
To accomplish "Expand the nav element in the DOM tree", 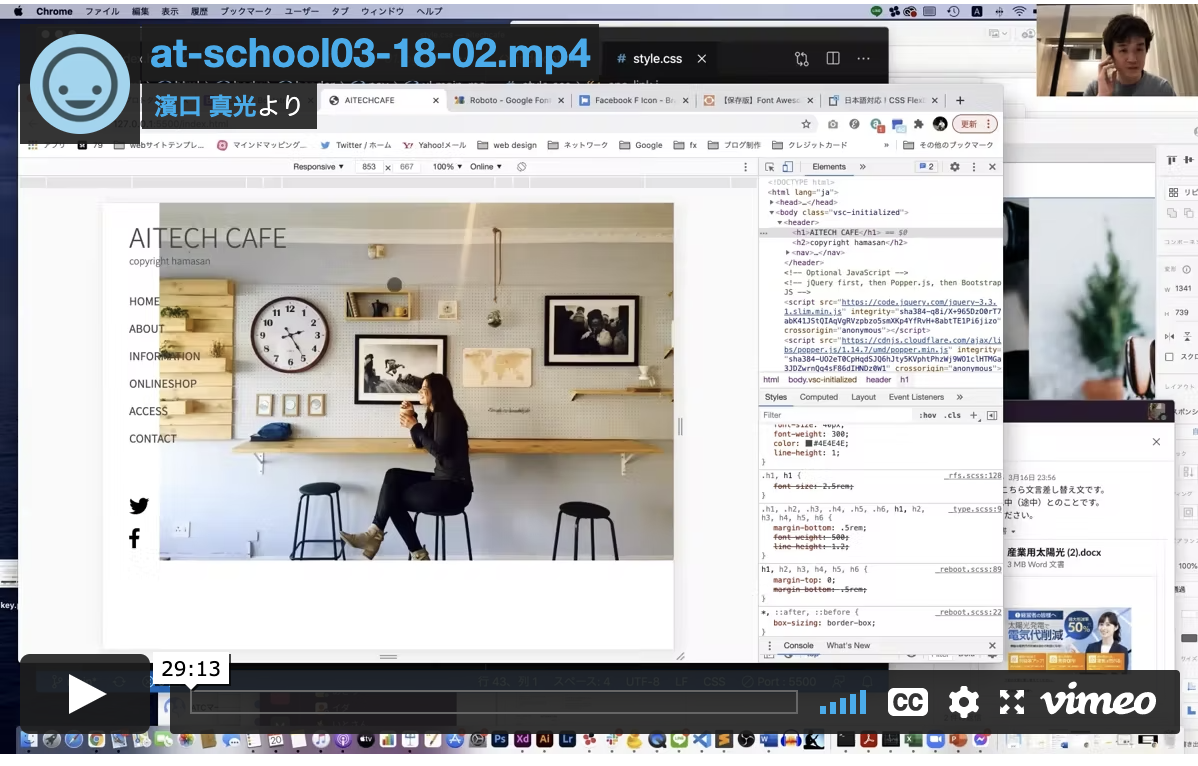I will (x=788, y=253).
